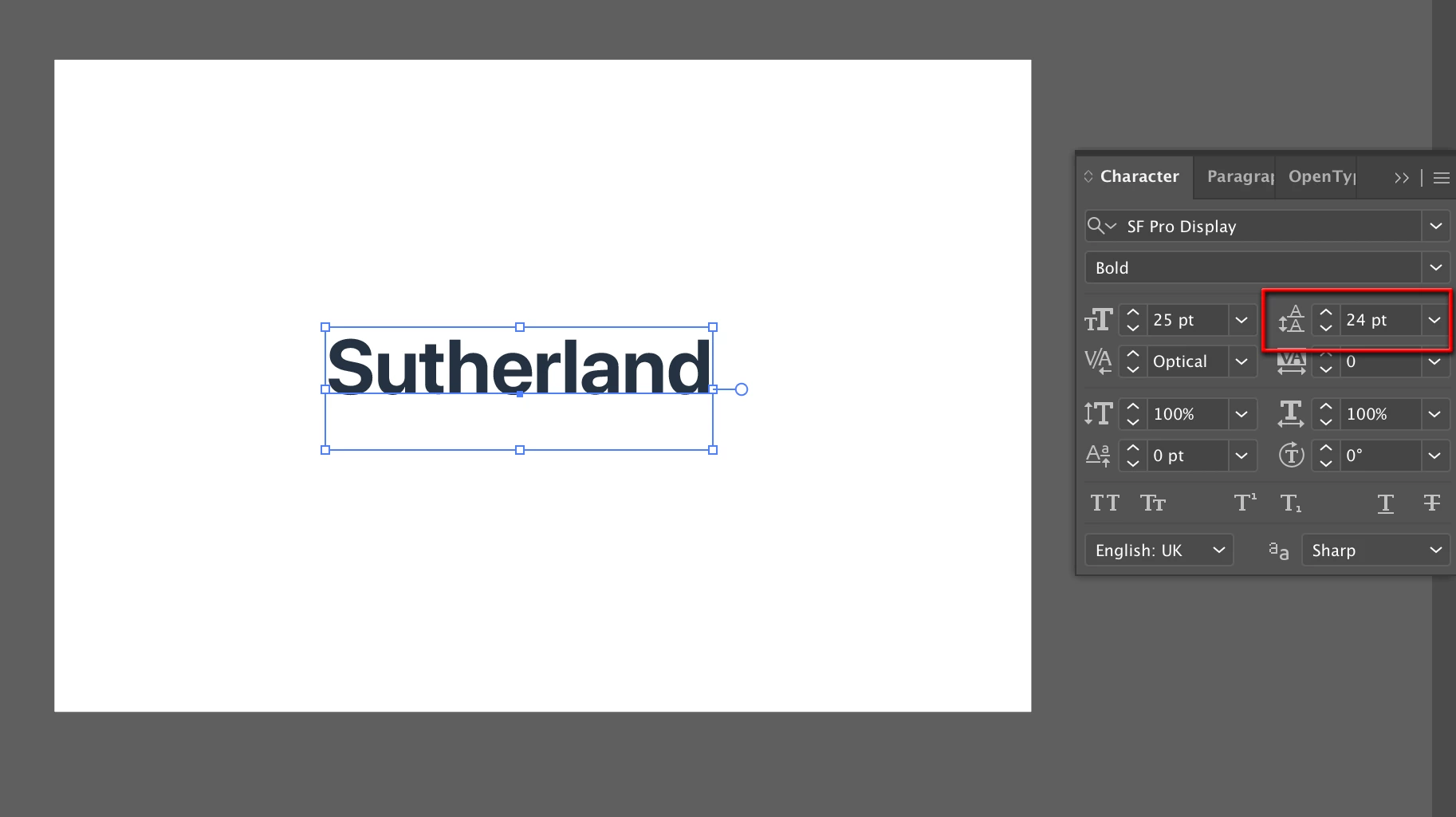1456x817 pixels.
Task: Open the tracking dropdown
Action: tap(1434, 362)
